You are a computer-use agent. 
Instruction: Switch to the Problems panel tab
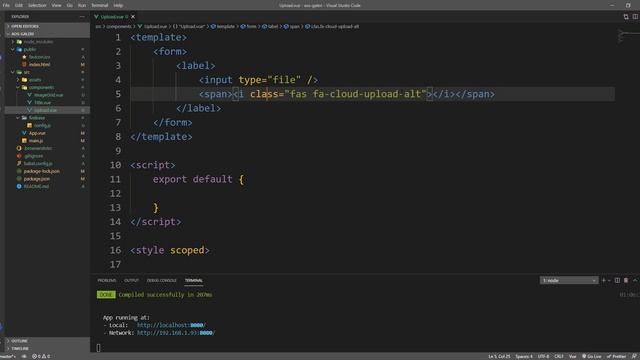point(107,280)
